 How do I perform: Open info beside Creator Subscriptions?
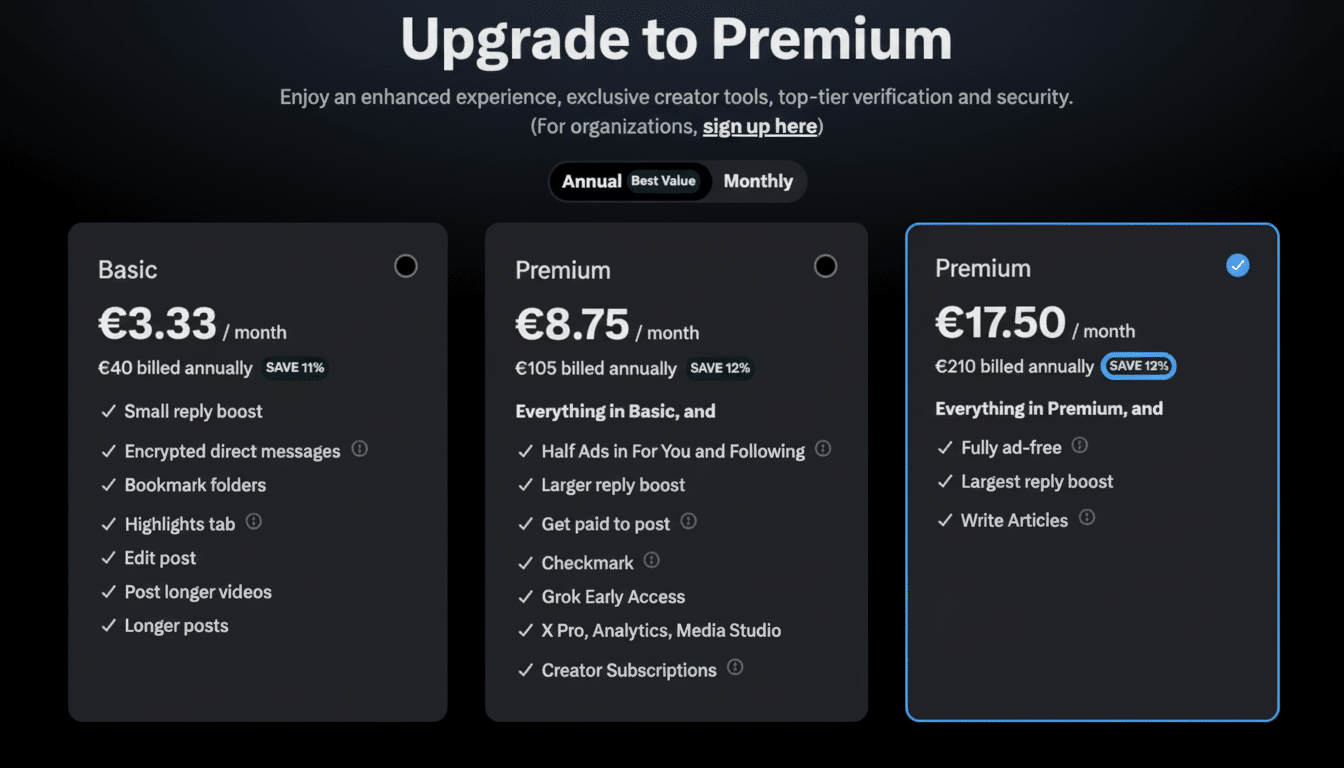[736, 668]
